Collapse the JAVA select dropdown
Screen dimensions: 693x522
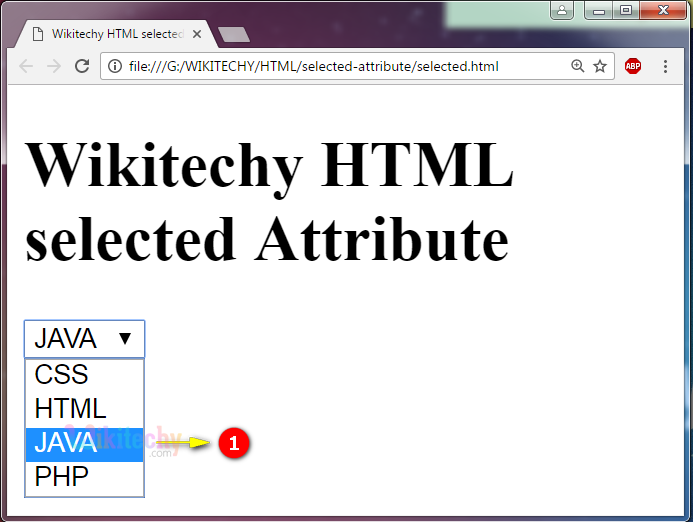pos(85,339)
